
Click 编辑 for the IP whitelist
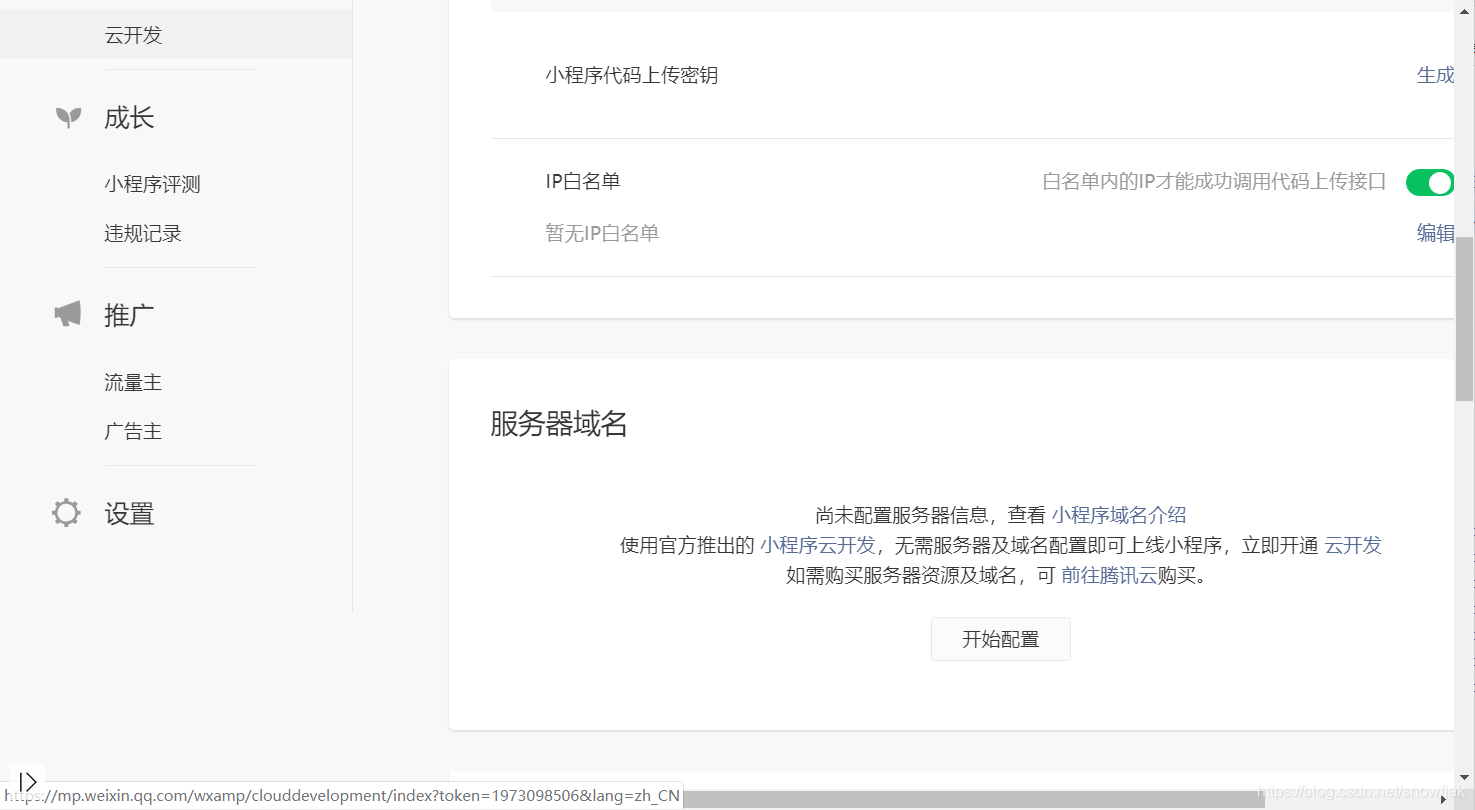(x=1435, y=233)
